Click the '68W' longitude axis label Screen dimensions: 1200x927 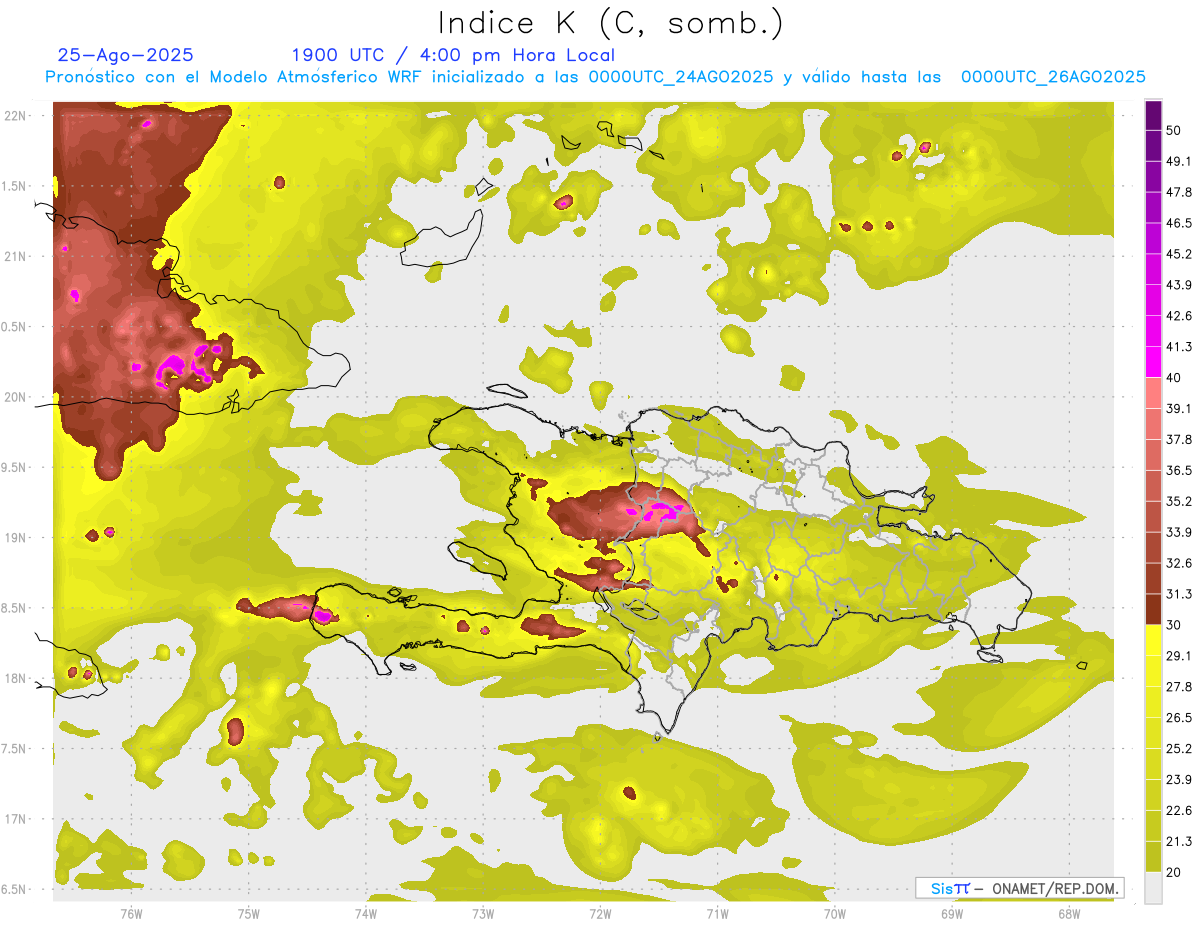[x=1069, y=914]
